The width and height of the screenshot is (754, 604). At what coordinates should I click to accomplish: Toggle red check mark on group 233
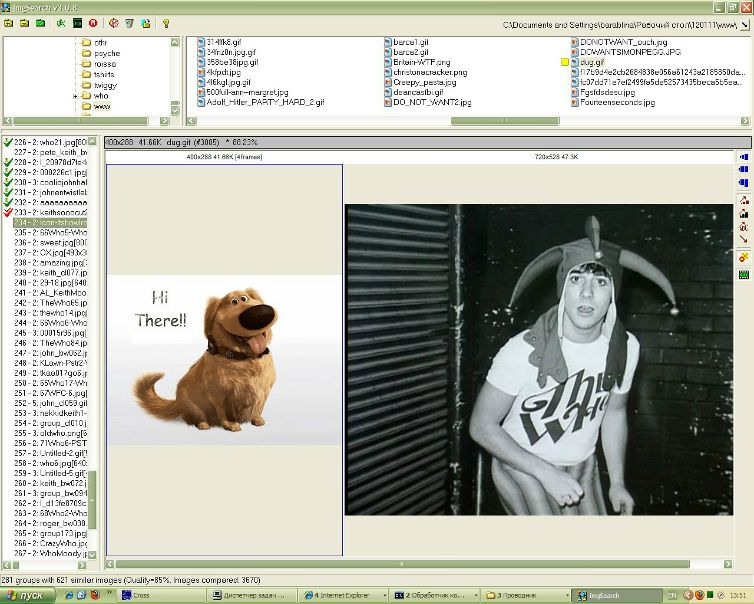[x=8, y=212]
